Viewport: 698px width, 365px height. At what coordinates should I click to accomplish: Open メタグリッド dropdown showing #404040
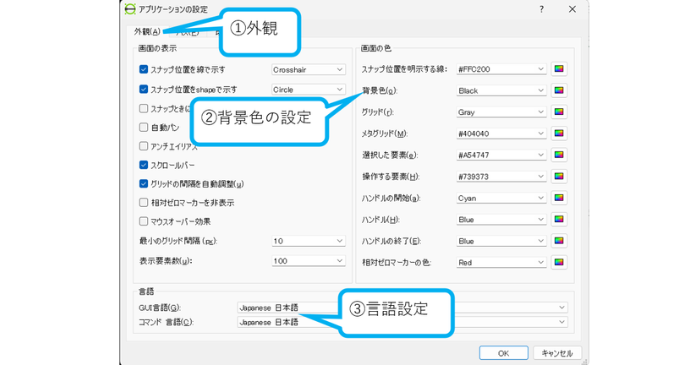click(x=501, y=134)
